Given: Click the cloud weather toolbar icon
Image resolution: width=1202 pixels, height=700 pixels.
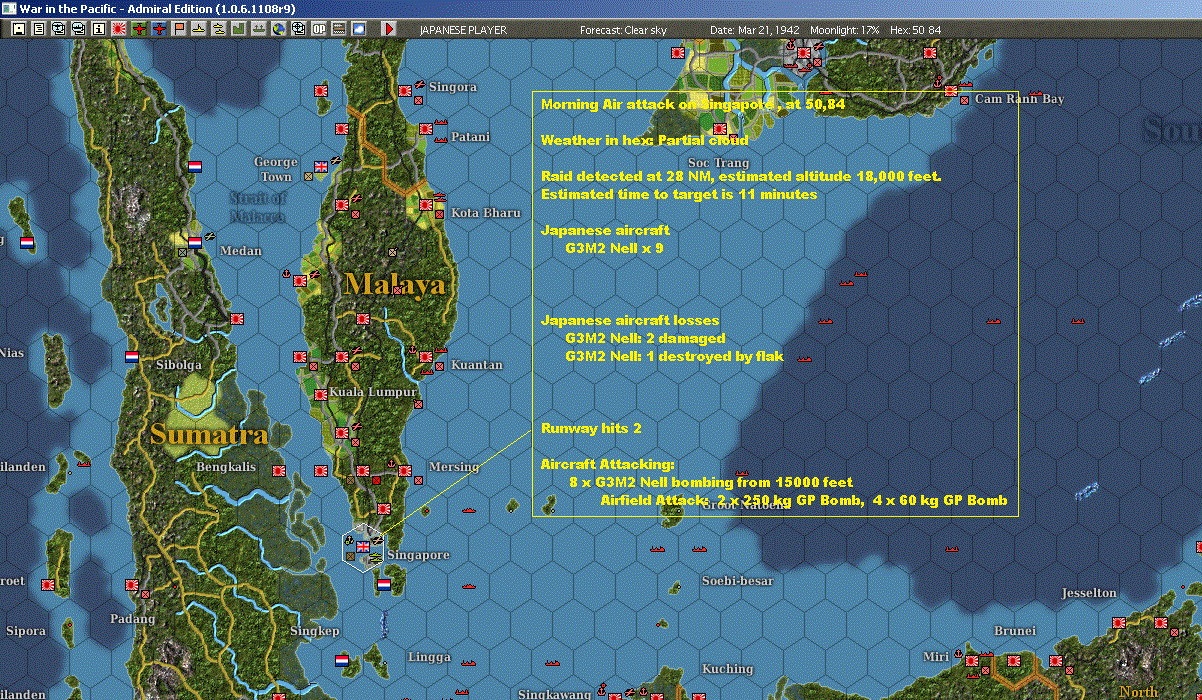Looking at the screenshot, I should point(359,29).
